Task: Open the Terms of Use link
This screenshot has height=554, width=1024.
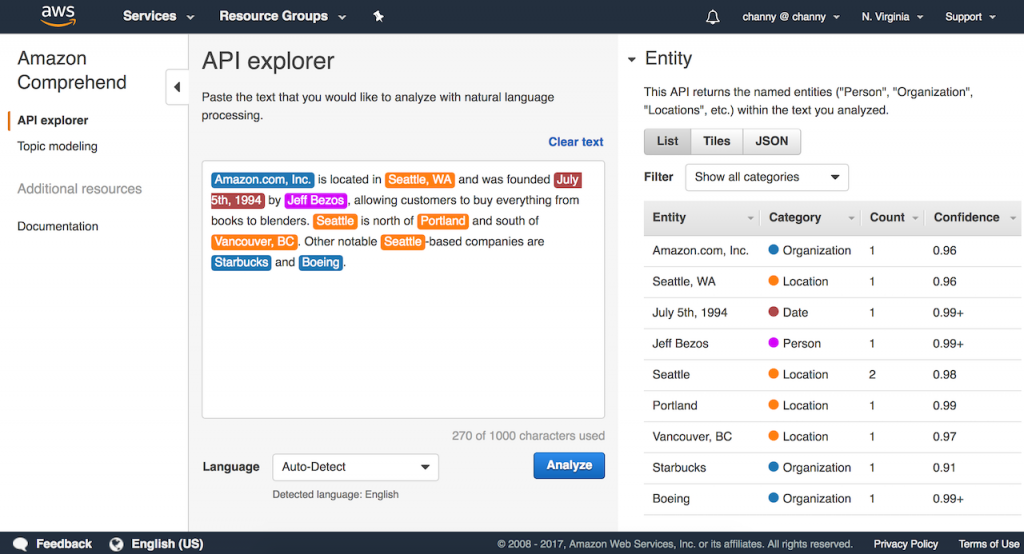Action: pyautogui.click(x=989, y=544)
